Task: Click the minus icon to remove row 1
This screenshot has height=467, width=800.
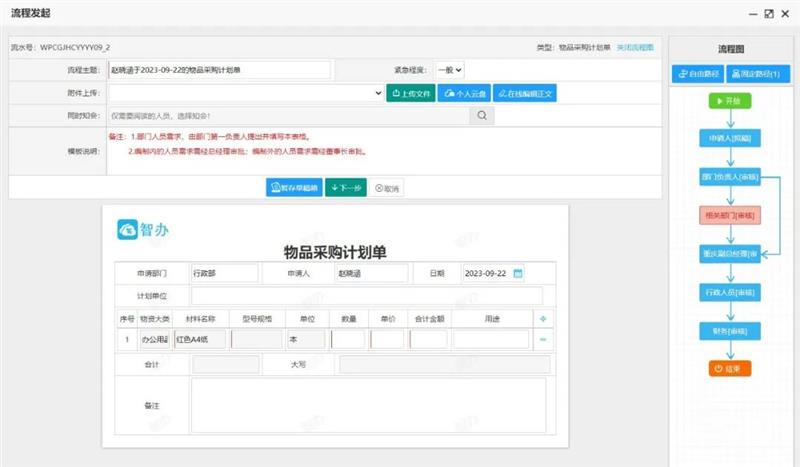Action: 543,340
